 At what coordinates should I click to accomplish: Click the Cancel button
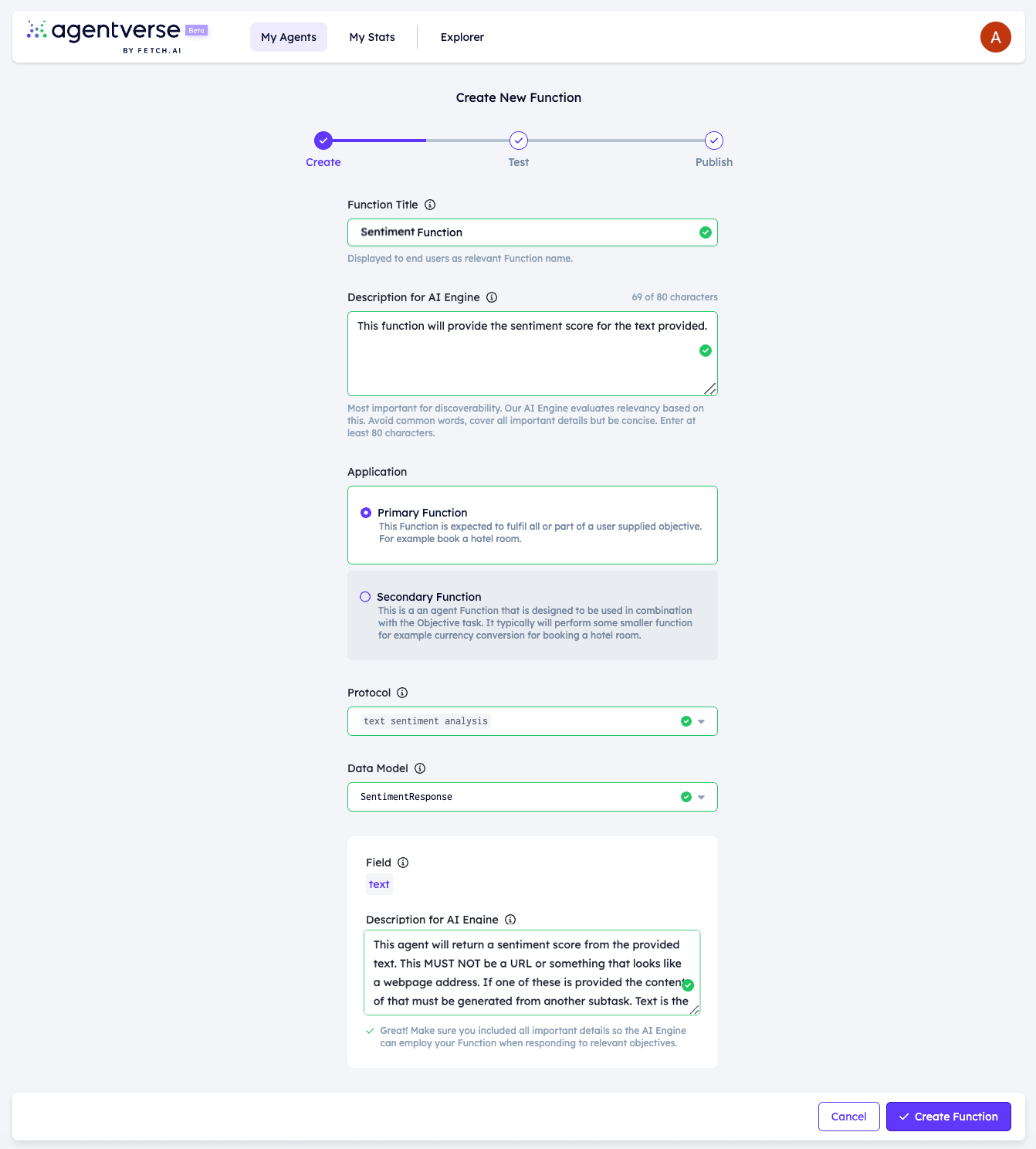[x=849, y=1117]
